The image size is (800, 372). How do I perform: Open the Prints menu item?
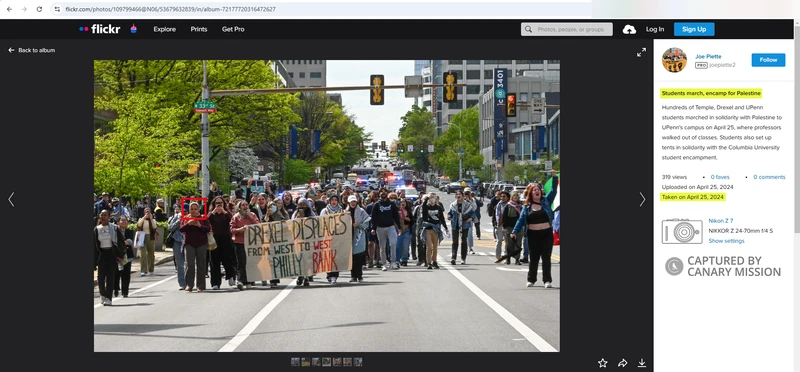click(x=199, y=29)
